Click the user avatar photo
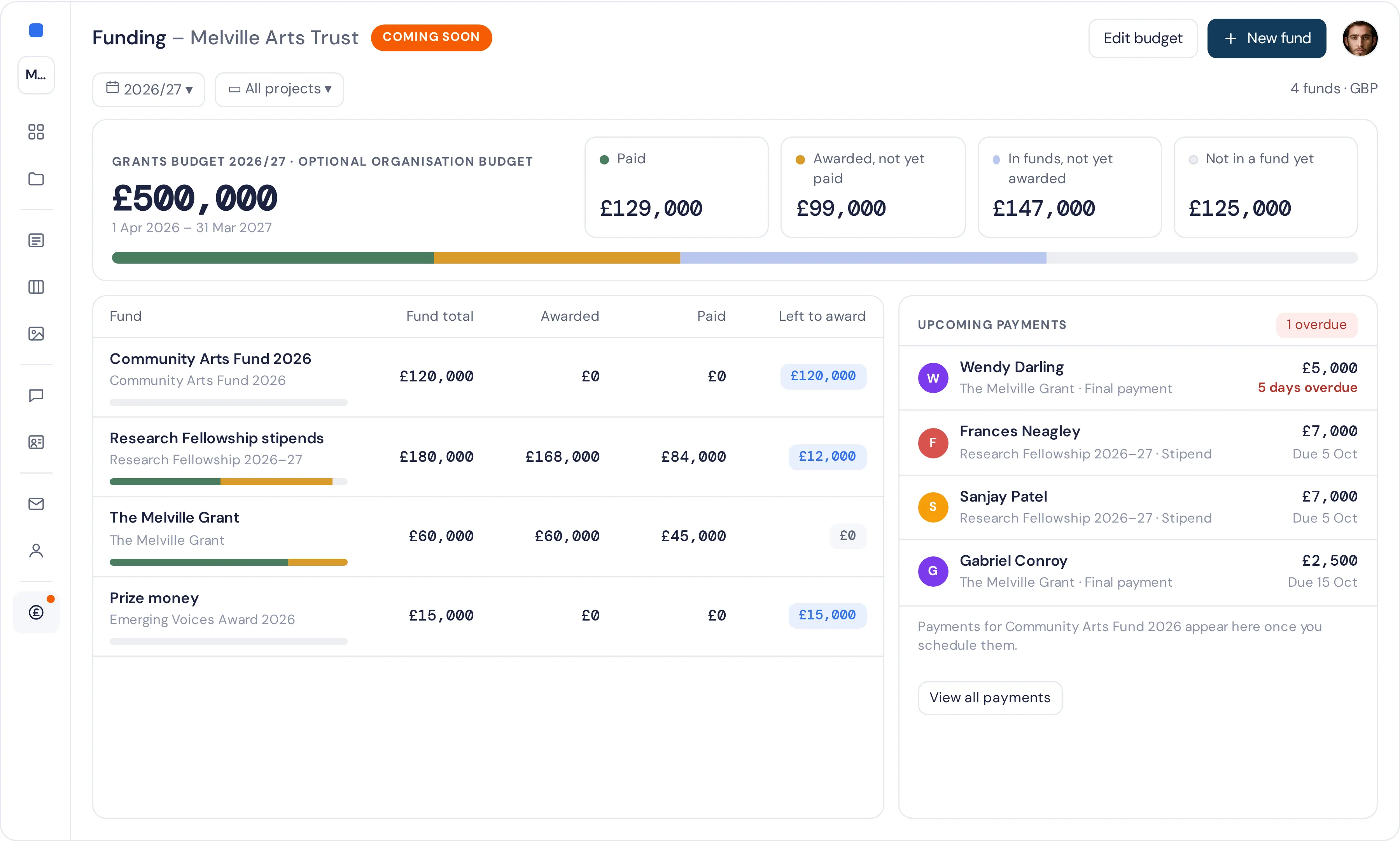 [x=1360, y=38]
